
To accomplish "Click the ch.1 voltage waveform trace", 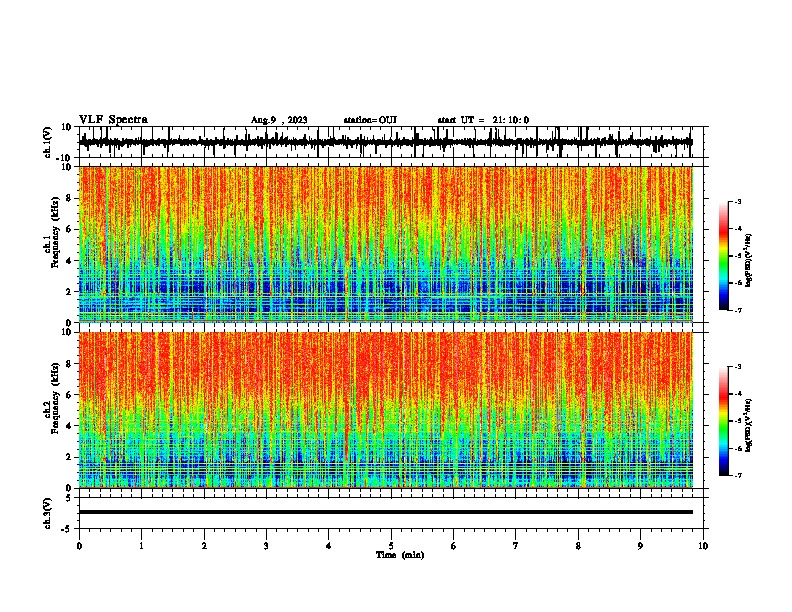I will (385, 142).
